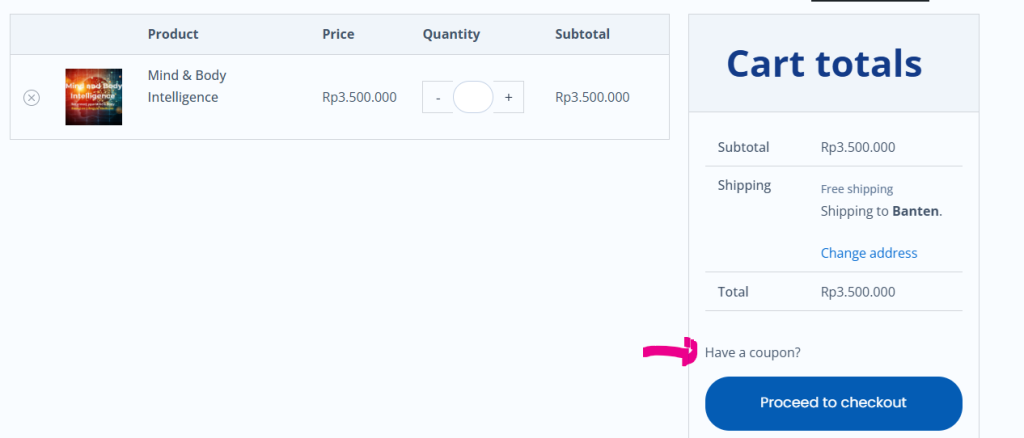1024x438 pixels.
Task: Click the Price column header
Action: (338, 34)
